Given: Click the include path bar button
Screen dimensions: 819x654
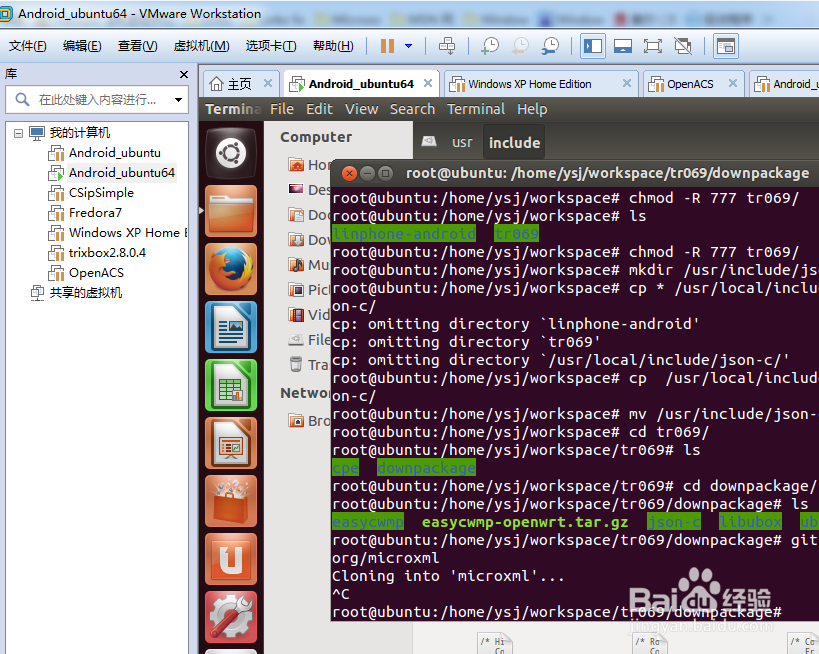Looking at the screenshot, I should pos(514,142).
